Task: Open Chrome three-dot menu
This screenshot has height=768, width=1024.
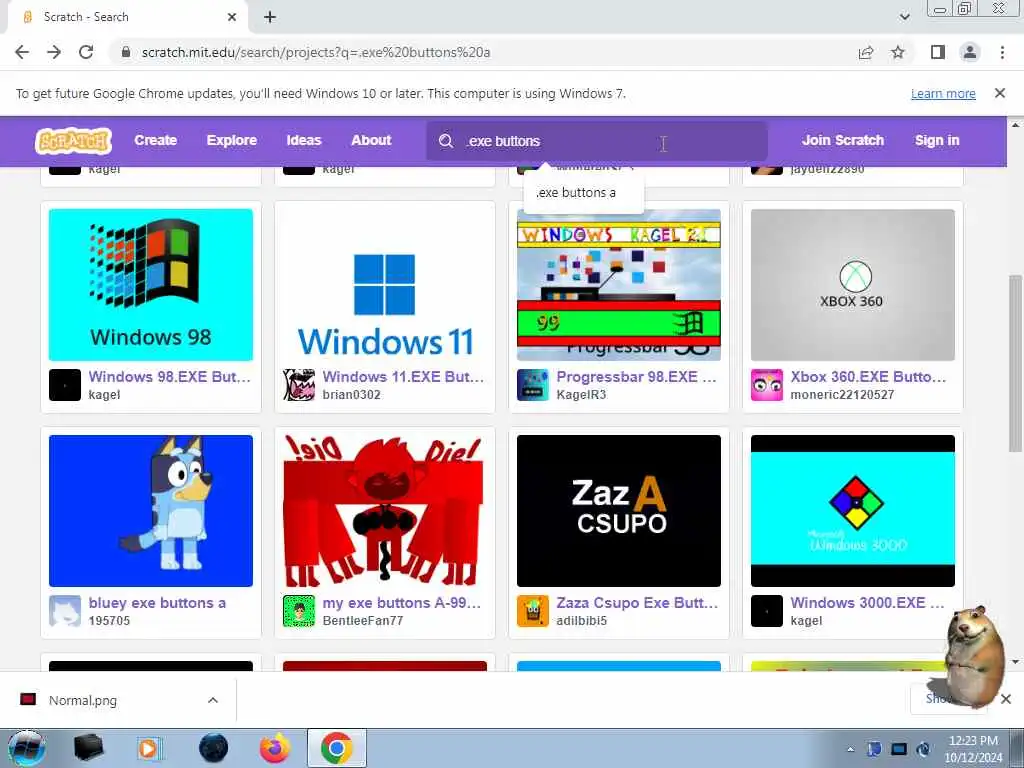Action: (1002, 52)
